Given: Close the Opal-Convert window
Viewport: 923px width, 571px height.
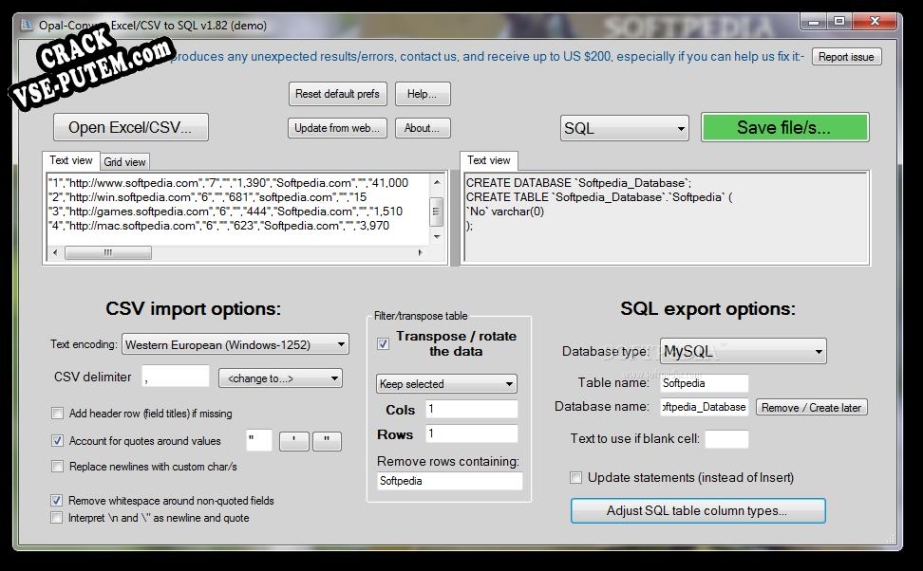Looking at the screenshot, I should click(875, 22).
